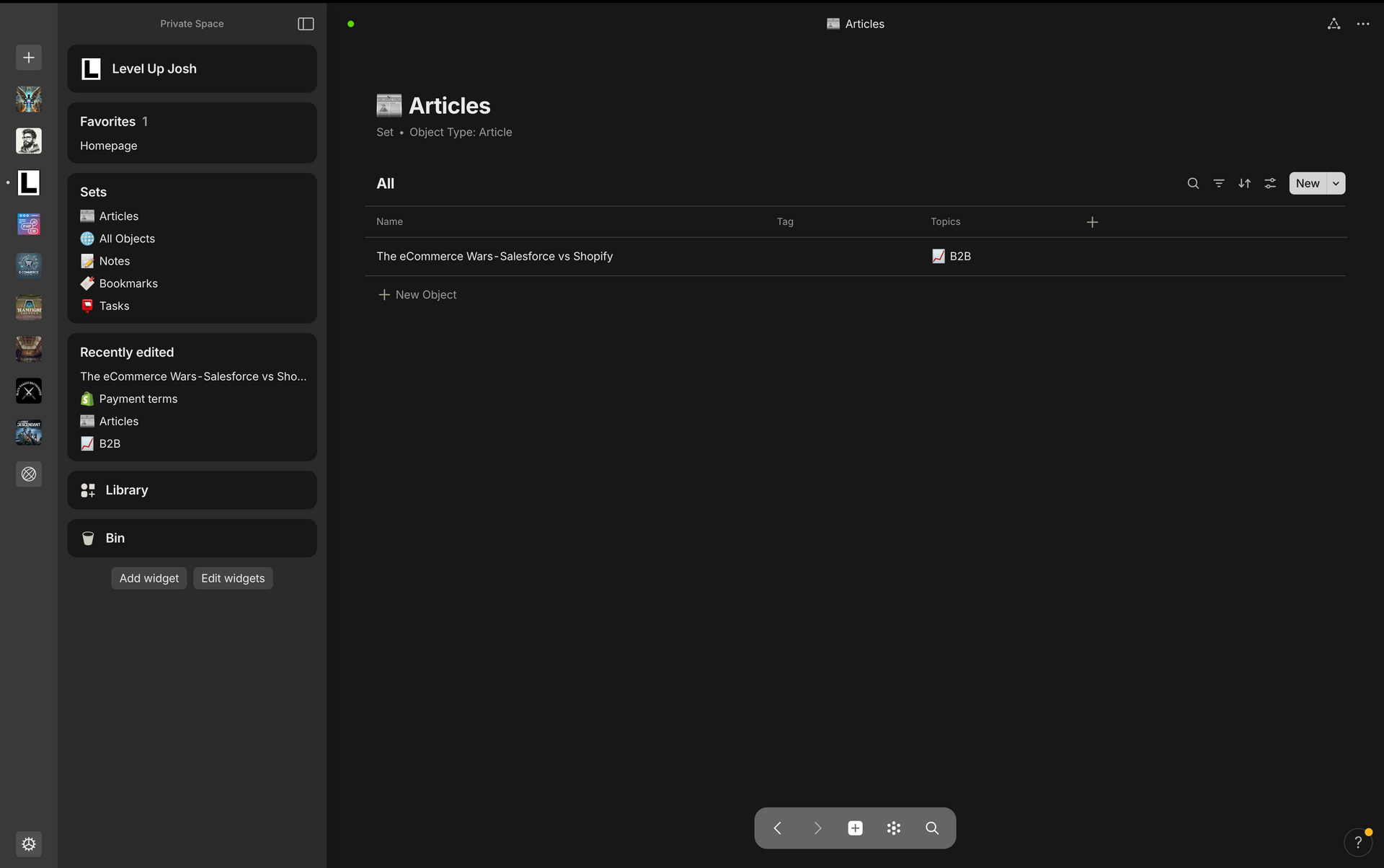Add a new column with the plus icon

tap(1092, 222)
